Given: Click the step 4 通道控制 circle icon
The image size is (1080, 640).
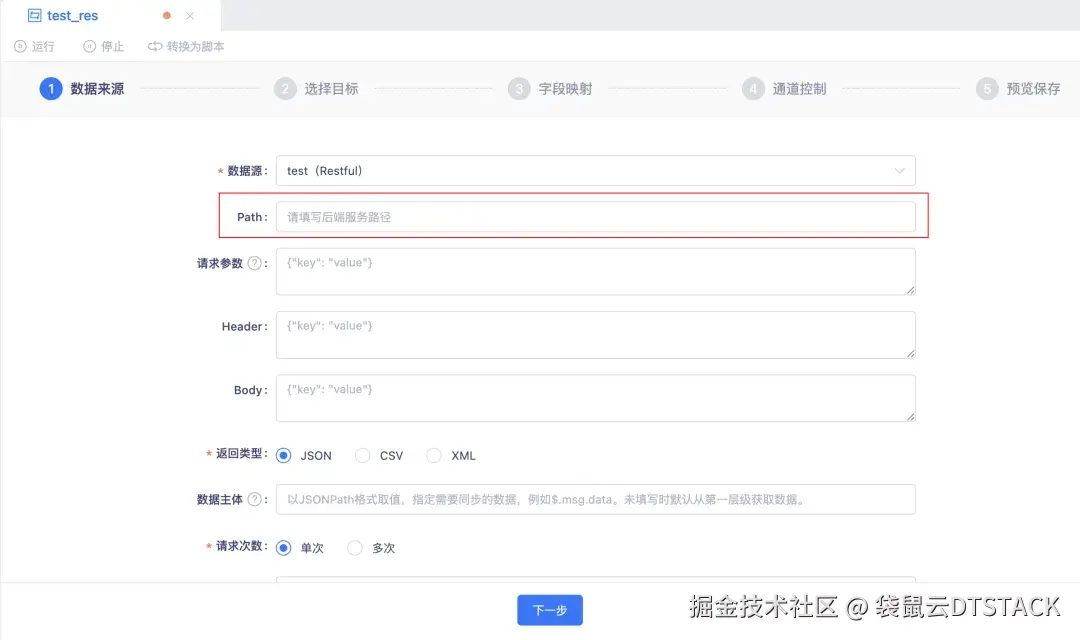Looking at the screenshot, I should [x=753, y=88].
